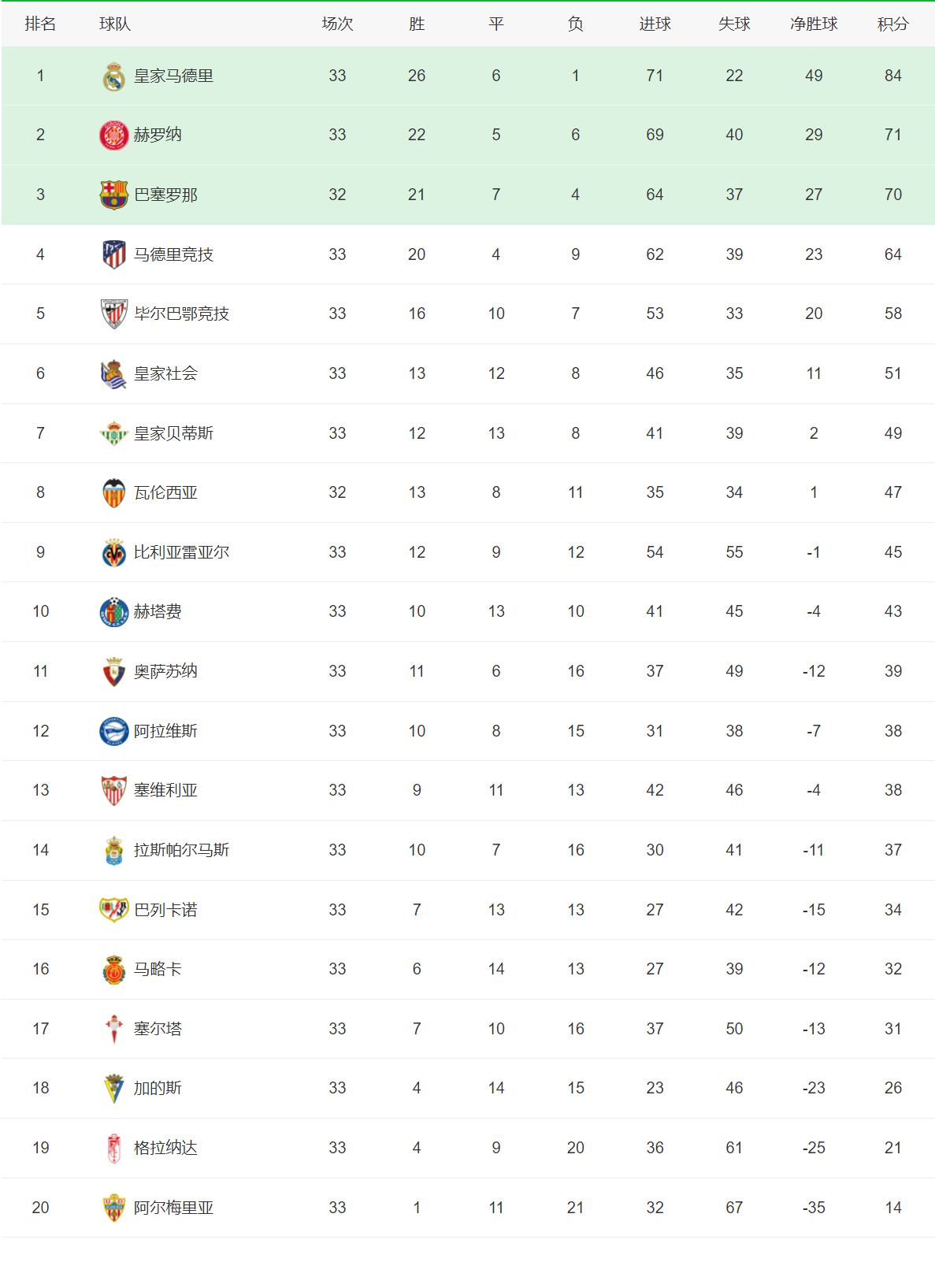Click the Cádiz (加的斯) yellow crest
This screenshot has width=935, height=1288.
(114, 1089)
